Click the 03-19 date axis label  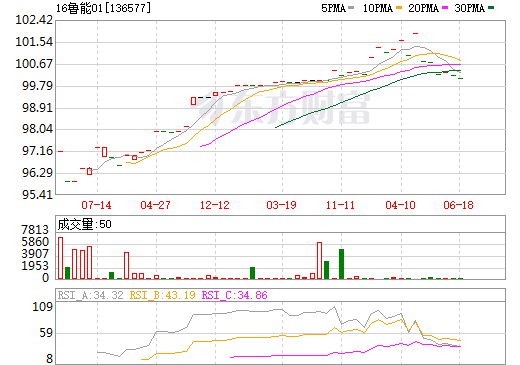pos(281,205)
